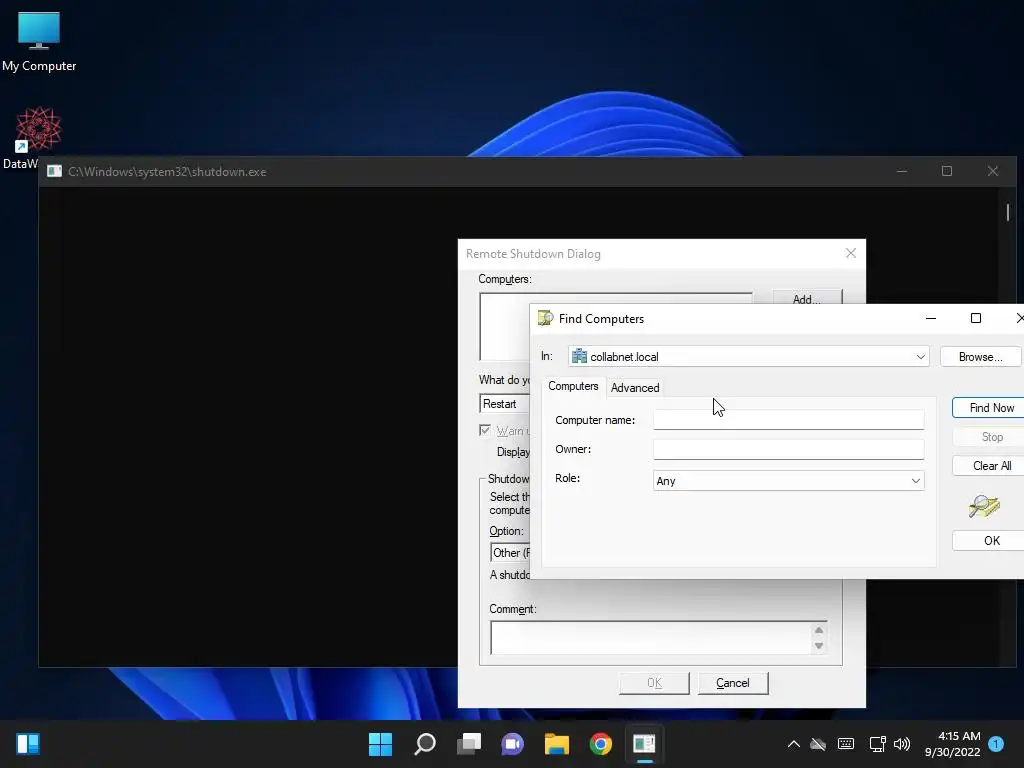
Task: Click the console window scrollbar thumb
Action: point(1008,212)
